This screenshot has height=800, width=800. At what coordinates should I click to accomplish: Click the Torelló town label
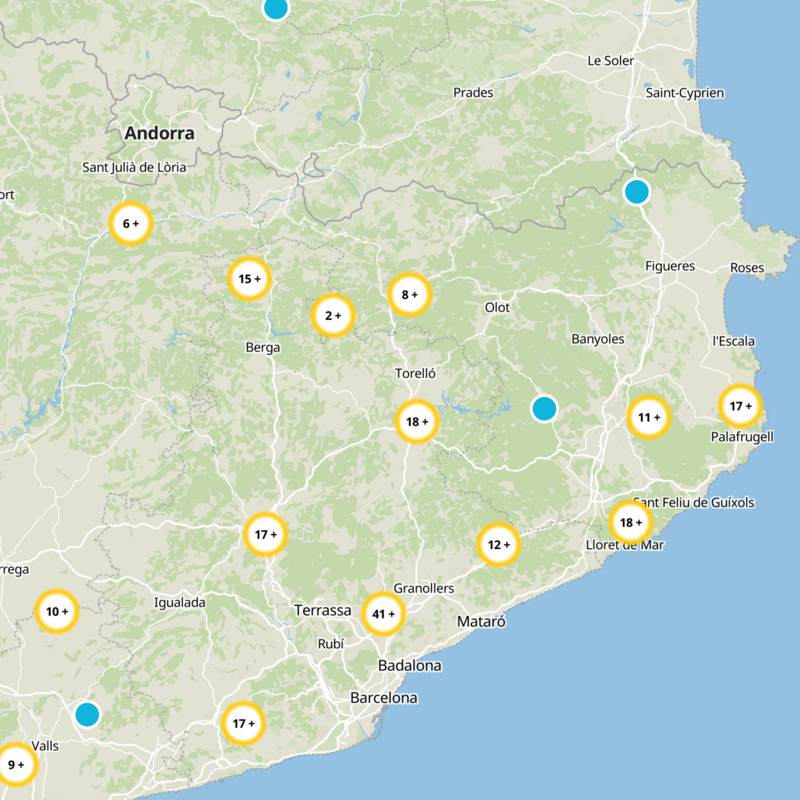pos(415,373)
